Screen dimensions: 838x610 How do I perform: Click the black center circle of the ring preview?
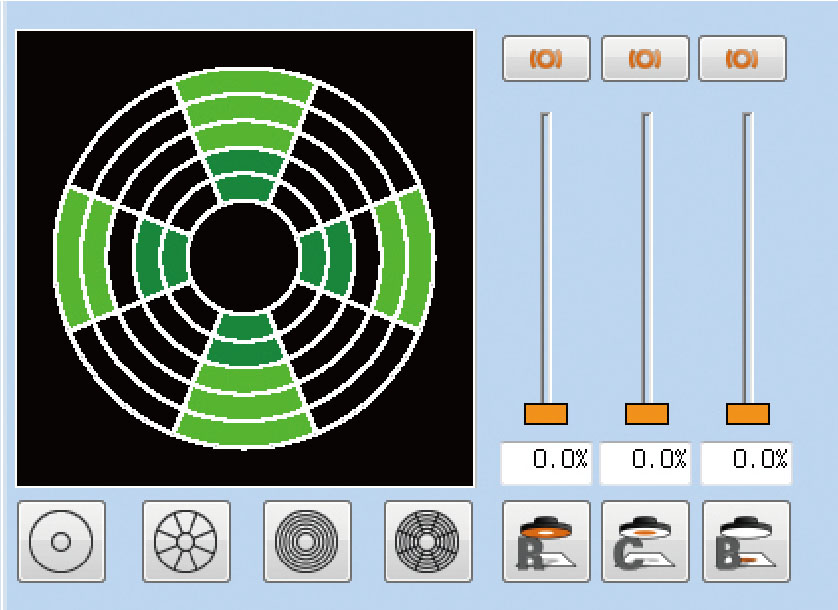(x=245, y=257)
